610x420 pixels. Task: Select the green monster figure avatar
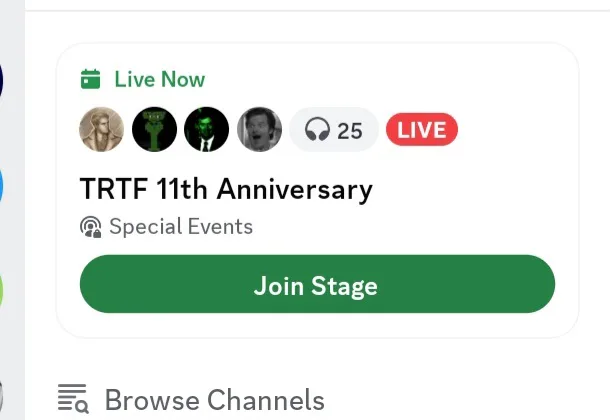point(154,130)
